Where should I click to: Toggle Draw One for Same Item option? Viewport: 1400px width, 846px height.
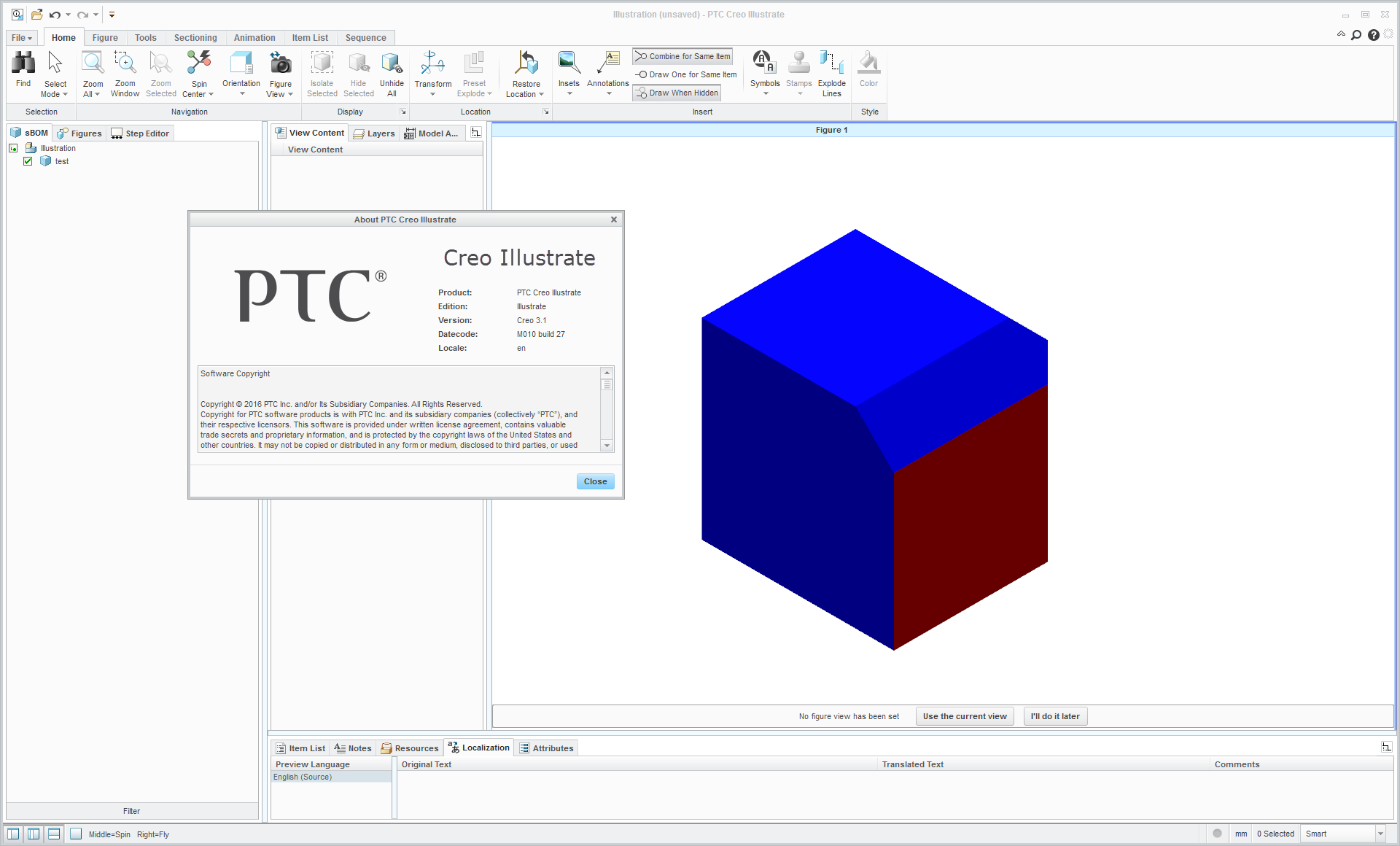click(x=685, y=74)
